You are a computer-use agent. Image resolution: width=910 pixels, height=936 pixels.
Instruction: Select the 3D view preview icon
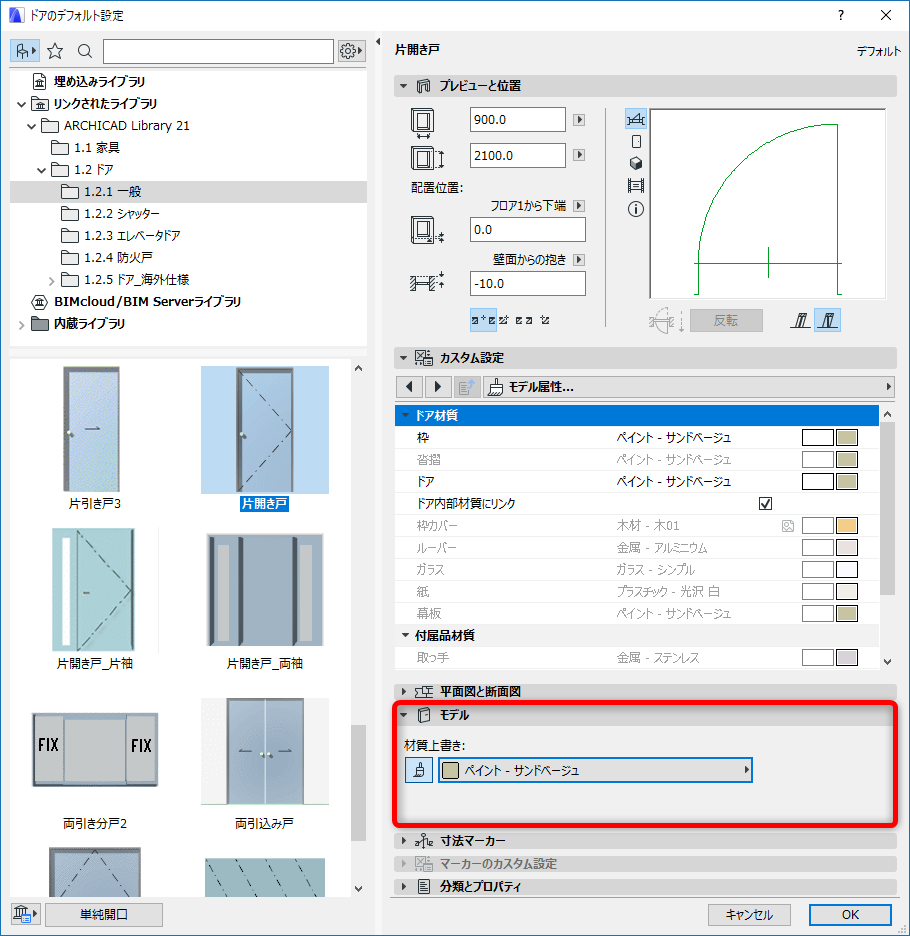[636, 164]
